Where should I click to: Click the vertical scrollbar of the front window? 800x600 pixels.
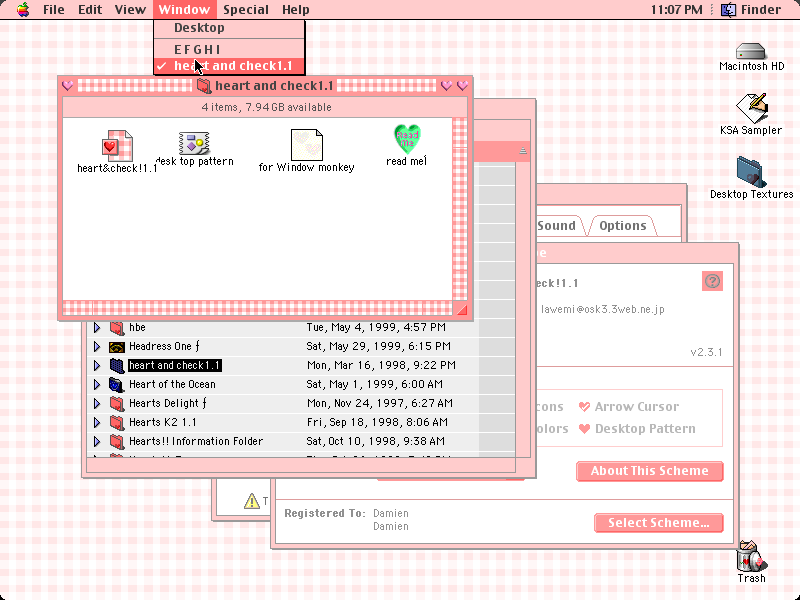pyautogui.click(x=460, y=209)
